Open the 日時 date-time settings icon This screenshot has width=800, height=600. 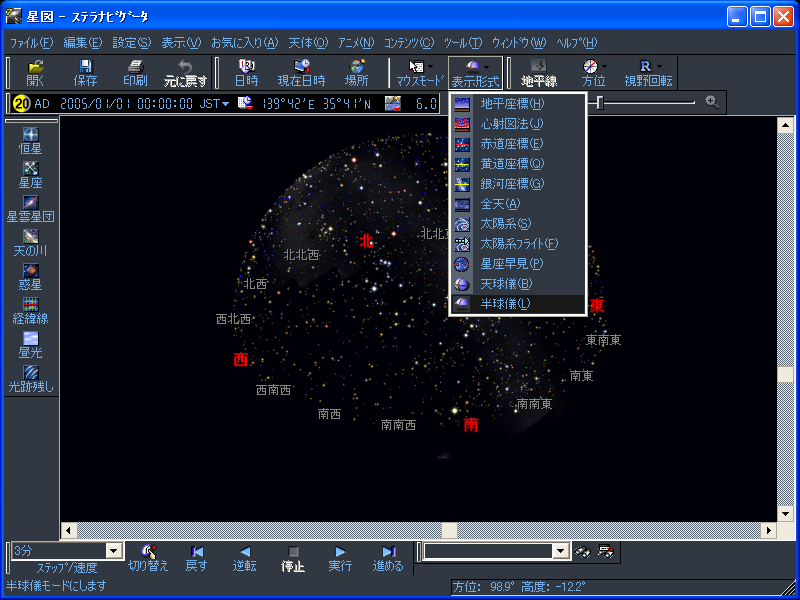(246, 72)
